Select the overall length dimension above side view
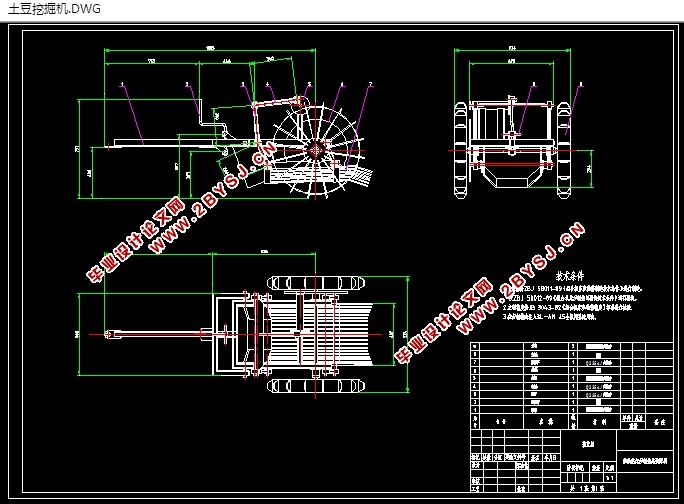 point(210,49)
